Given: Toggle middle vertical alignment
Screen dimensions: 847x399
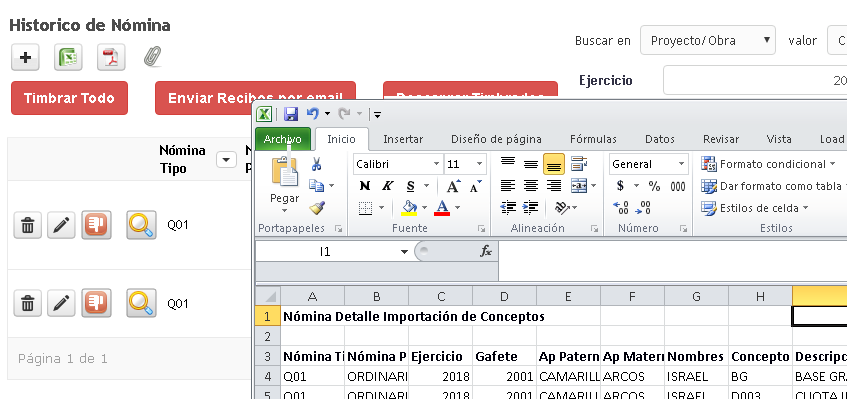Looking at the screenshot, I should 531,164.
